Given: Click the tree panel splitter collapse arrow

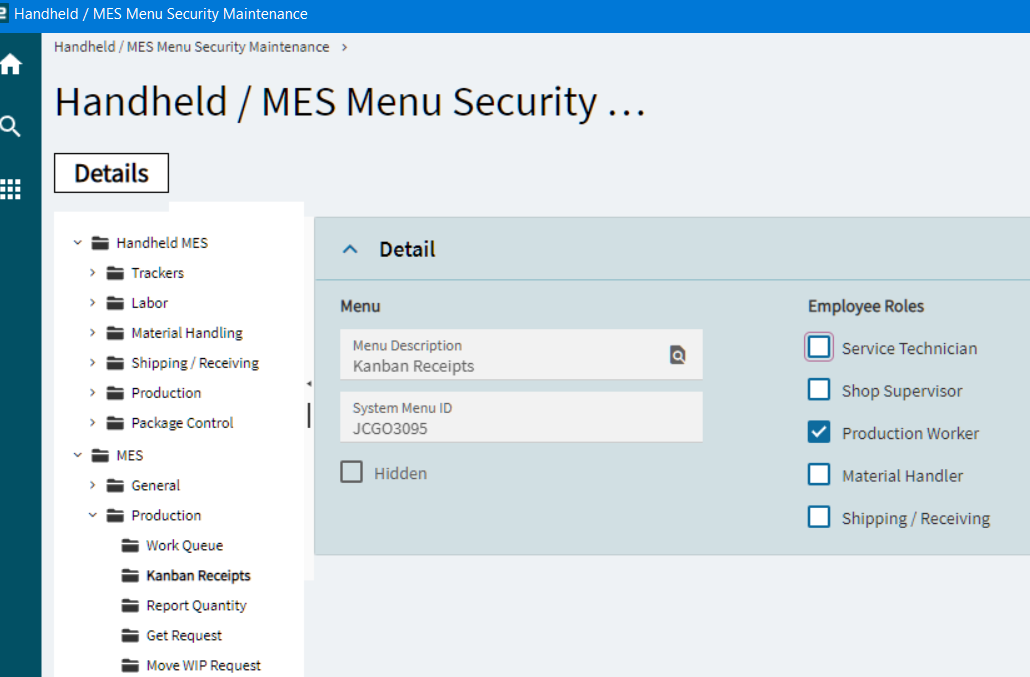Looking at the screenshot, I should point(309,383).
